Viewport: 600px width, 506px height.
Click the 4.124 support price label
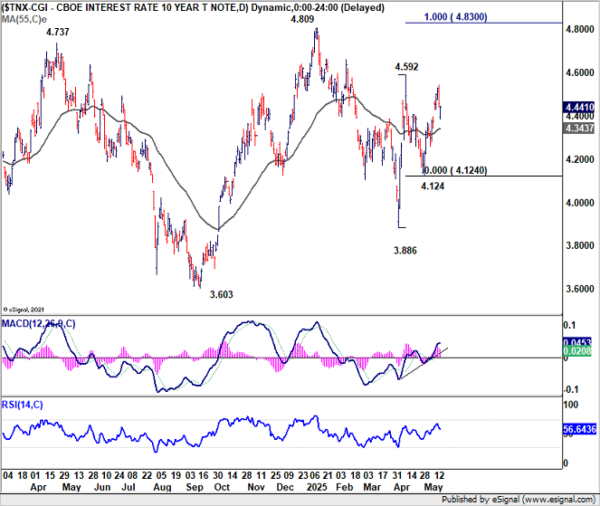tap(433, 186)
